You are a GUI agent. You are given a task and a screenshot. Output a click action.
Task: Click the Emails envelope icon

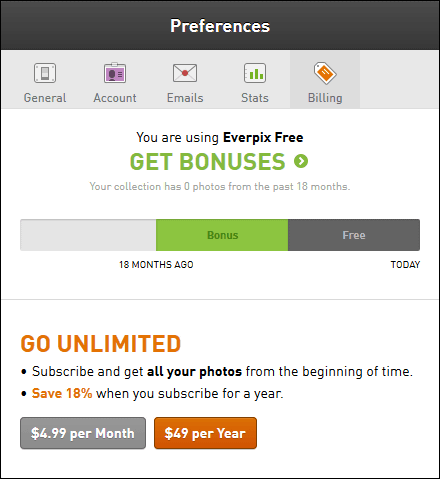click(185, 73)
